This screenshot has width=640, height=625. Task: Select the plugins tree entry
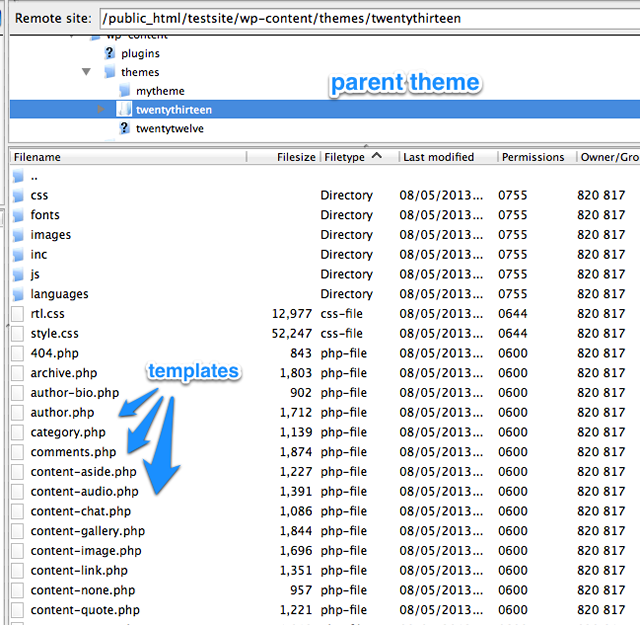pyautogui.click(x=140, y=53)
